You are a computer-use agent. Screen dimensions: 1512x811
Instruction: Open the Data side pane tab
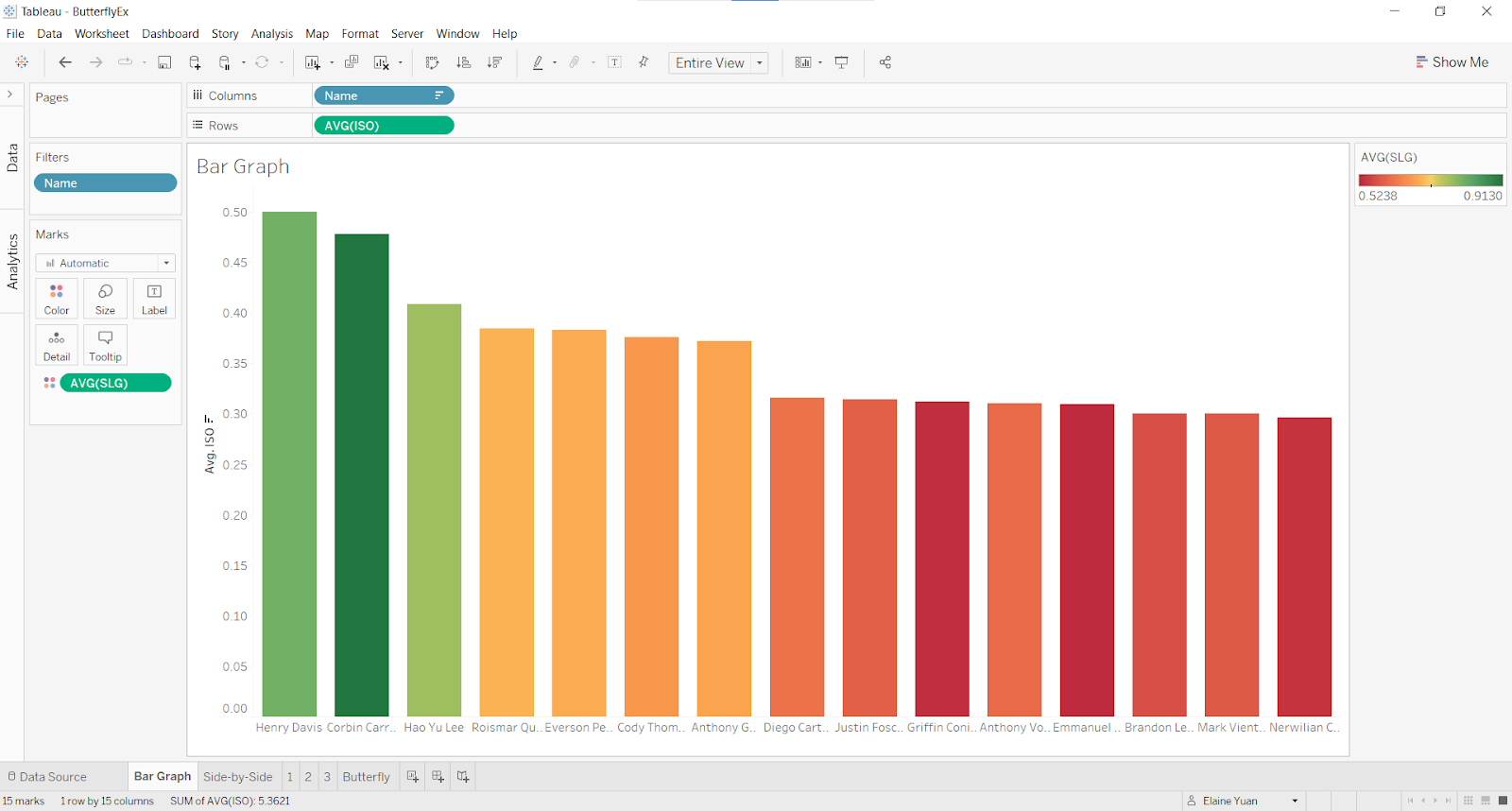[12, 157]
